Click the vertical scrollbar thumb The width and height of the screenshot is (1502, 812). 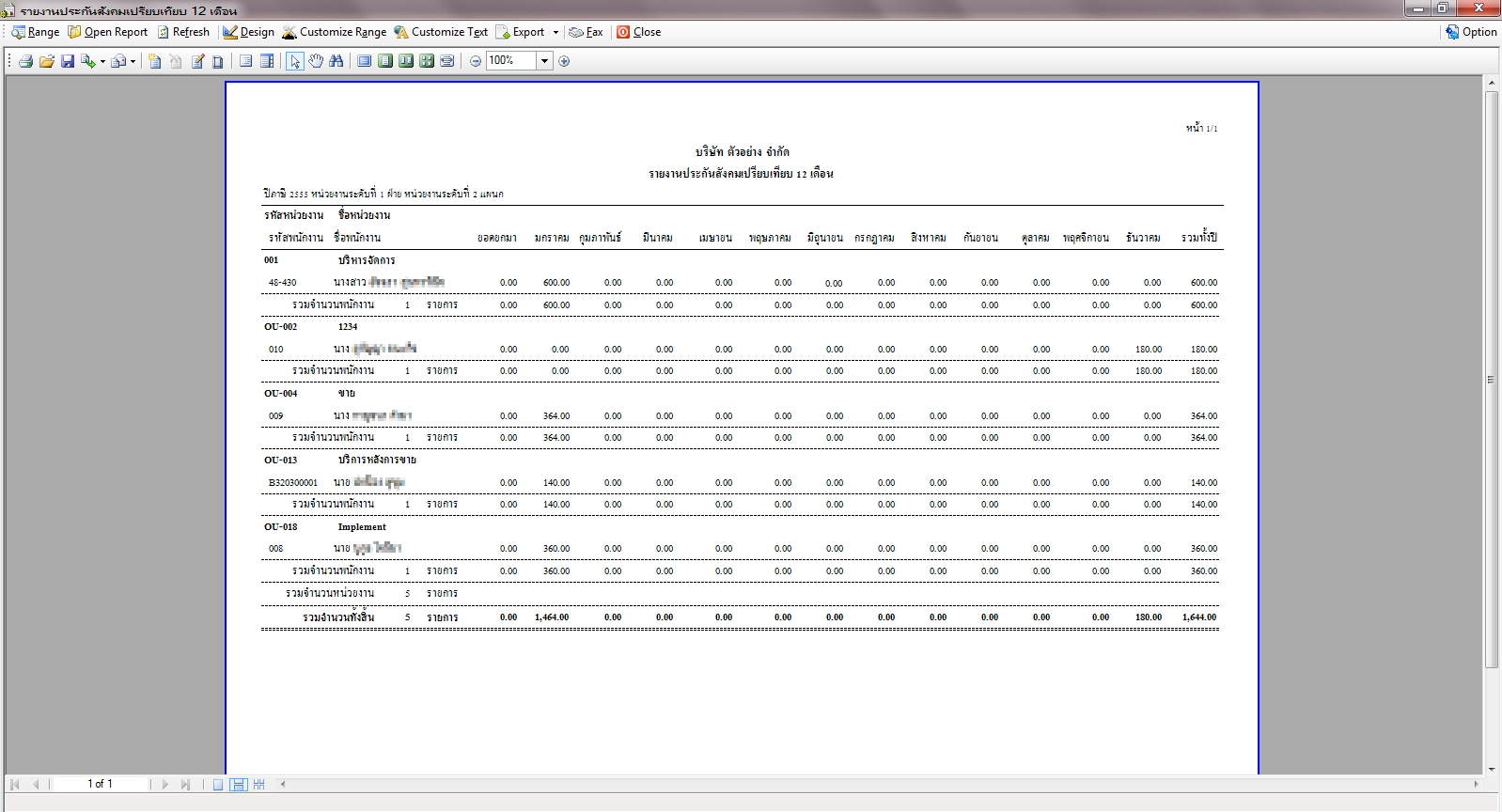(1492, 380)
